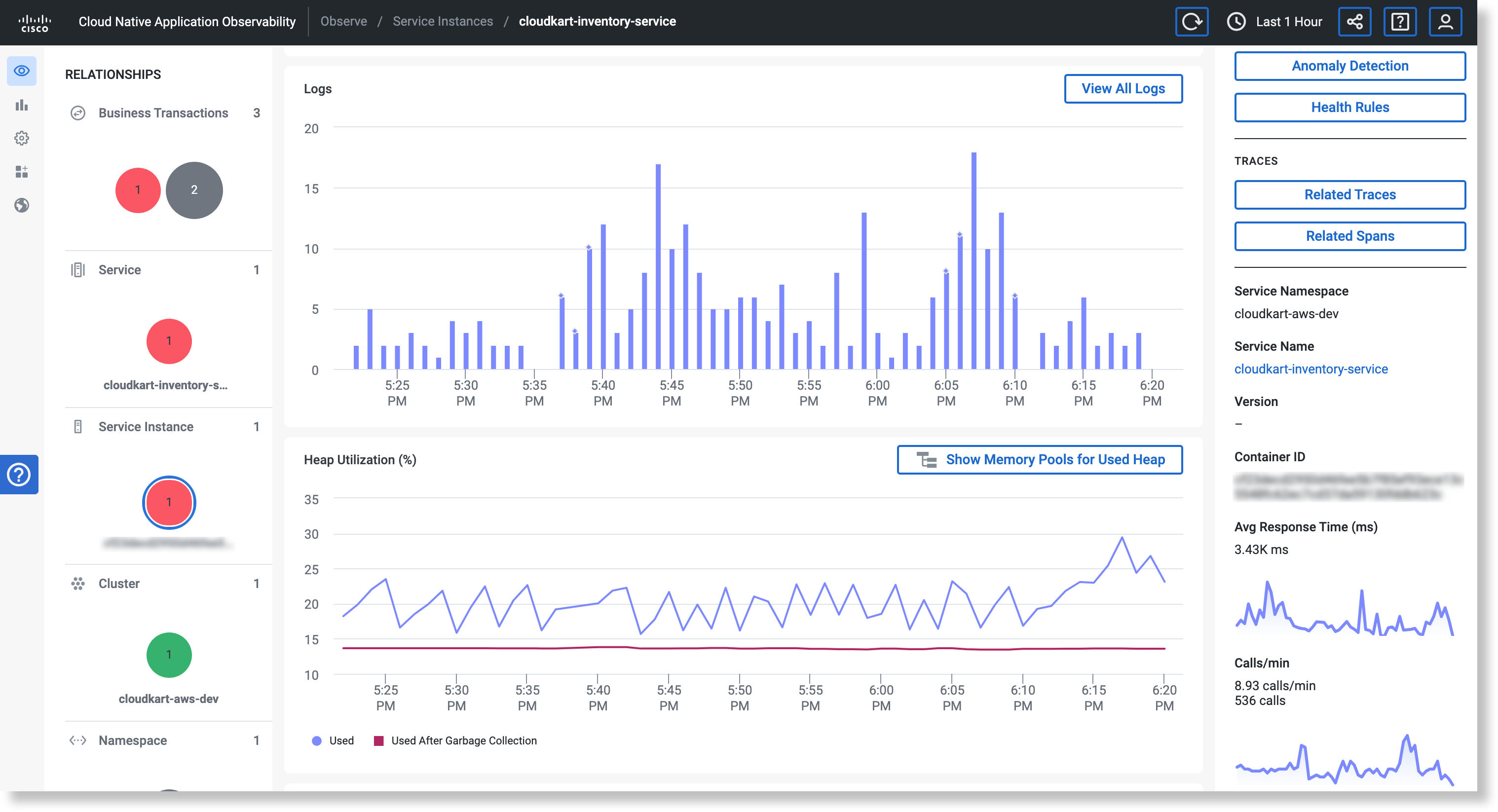This screenshot has width=1498, height=812.
Task: Click the Avg Response Time sparkline chart
Action: pyautogui.click(x=1344, y=609)
